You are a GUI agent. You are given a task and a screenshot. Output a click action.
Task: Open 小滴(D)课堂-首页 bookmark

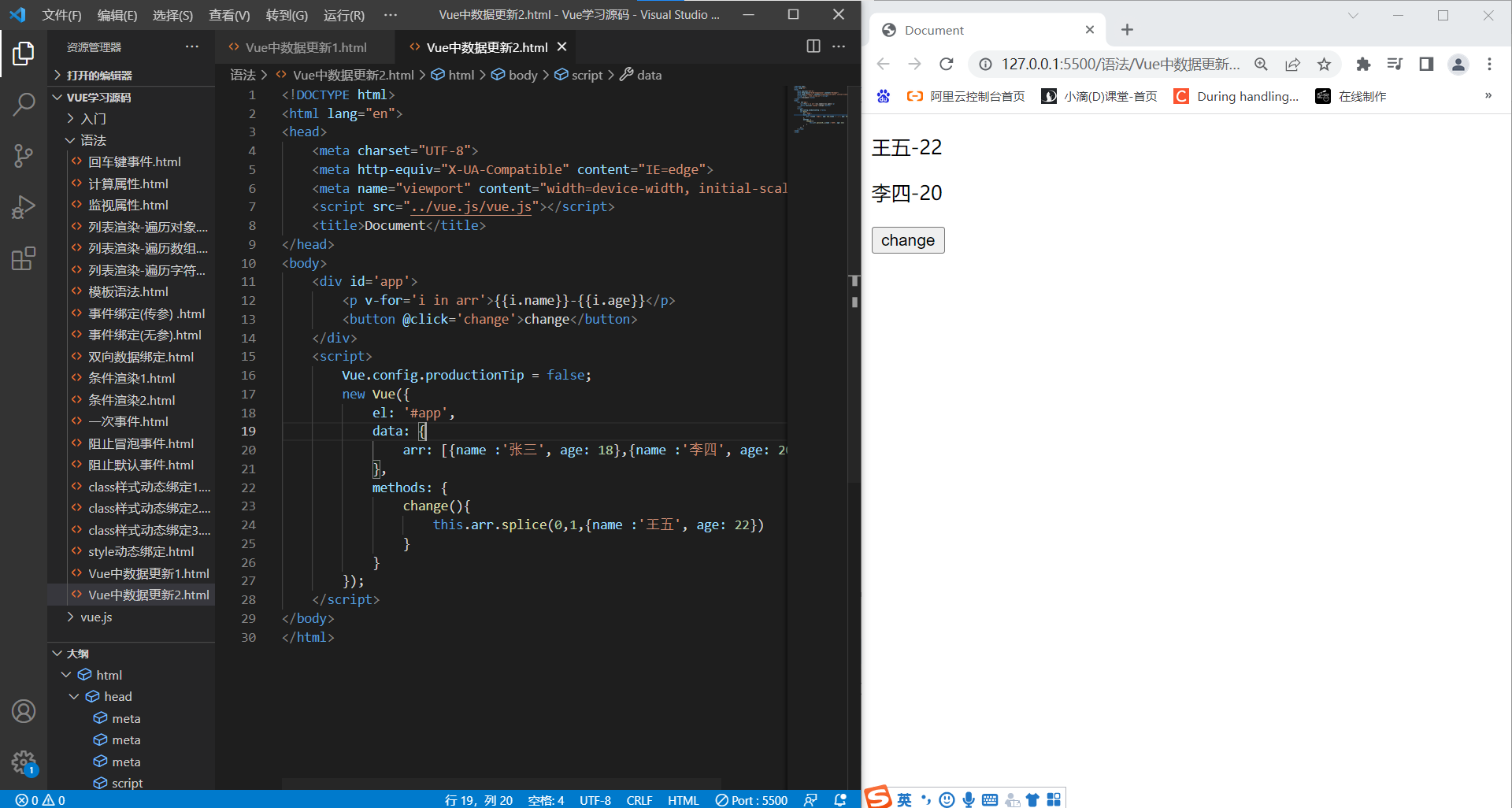[x=1099, y=96]
